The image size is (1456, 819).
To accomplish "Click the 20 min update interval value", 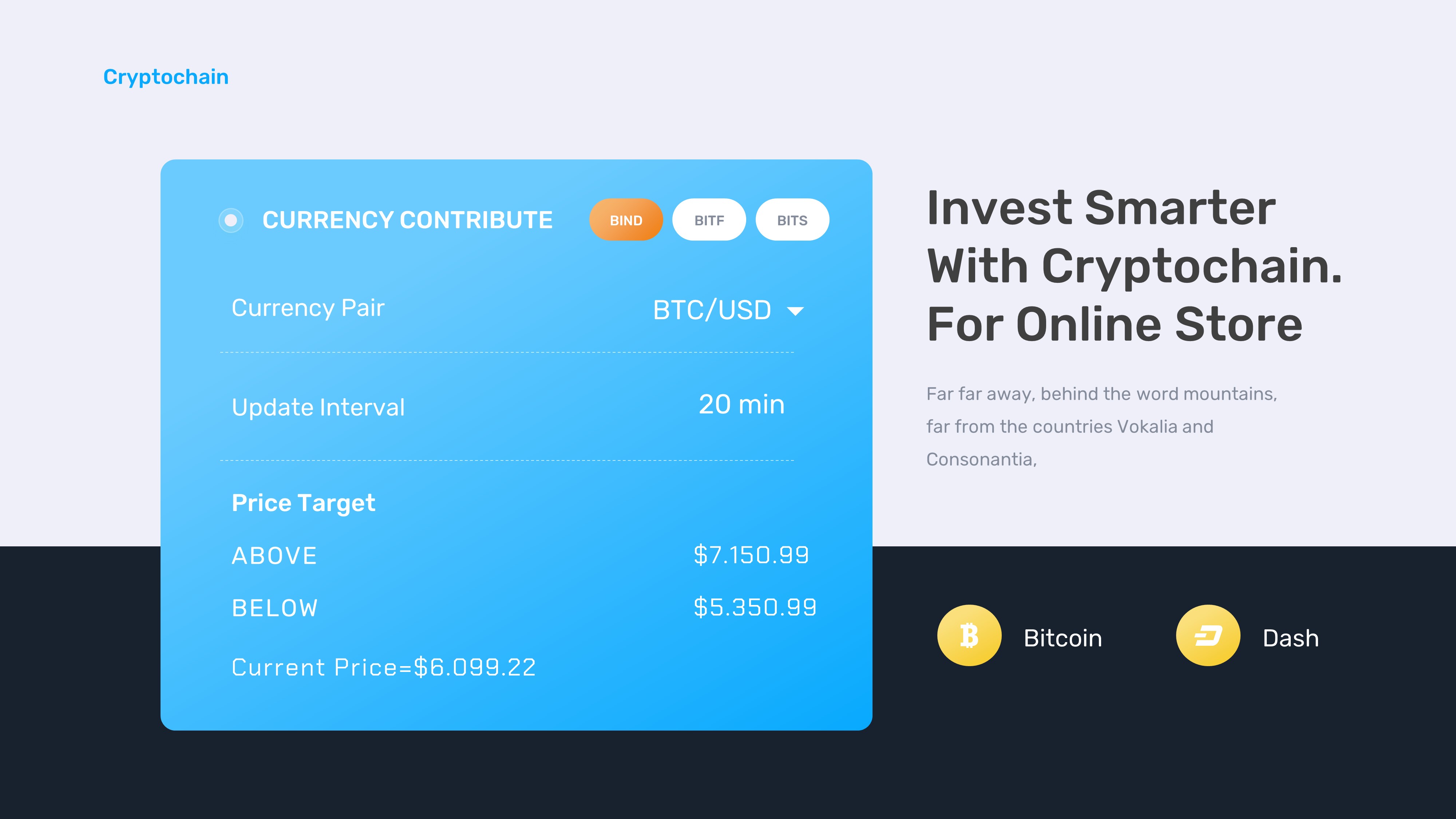I will pyautogui.click(x=741, y=405).
